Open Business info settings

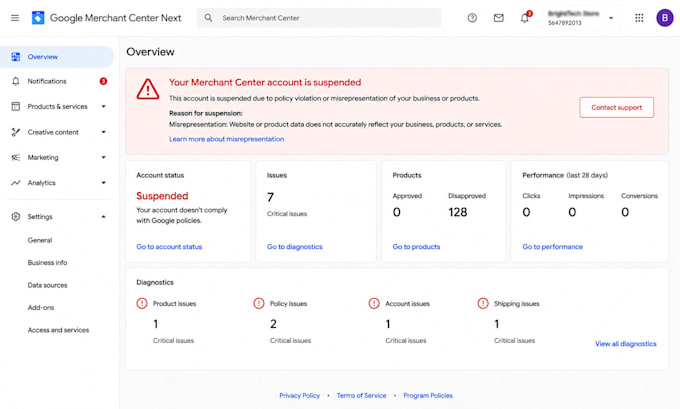[47, 262]
